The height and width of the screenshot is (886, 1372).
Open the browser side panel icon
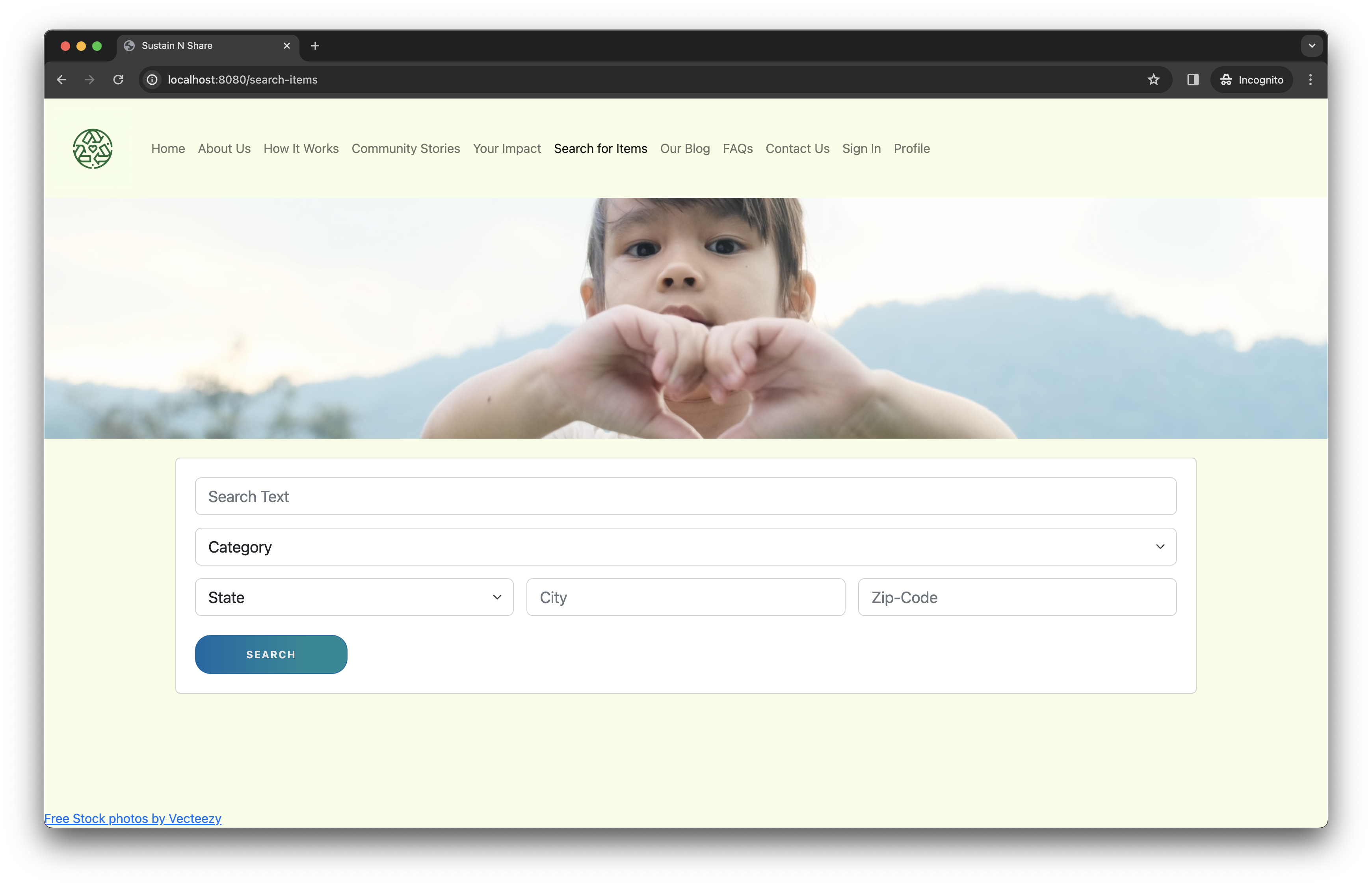tap(1193, 80)
